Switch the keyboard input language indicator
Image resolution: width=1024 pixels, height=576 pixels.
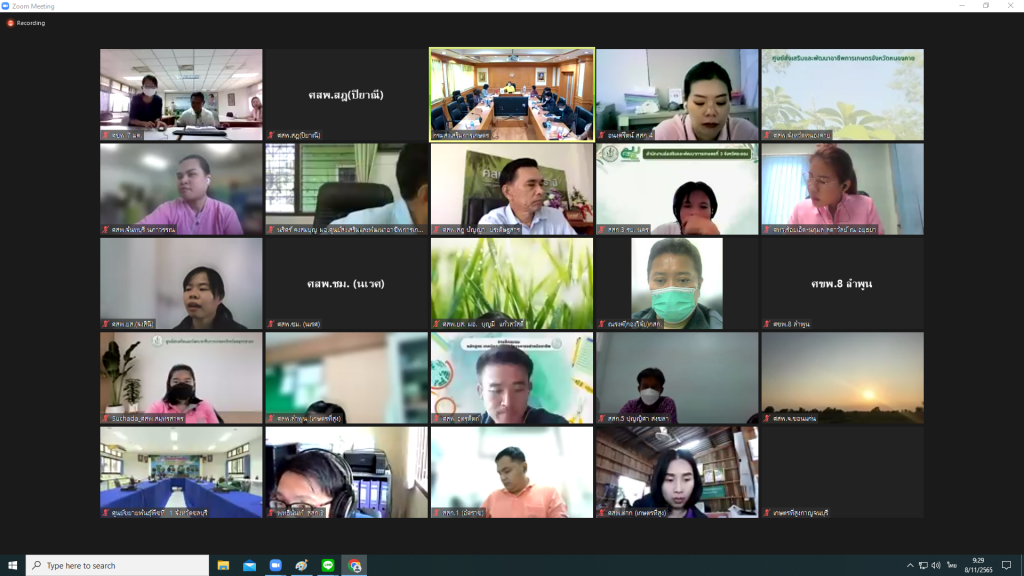pyautogui.click(x=954, y=565)
